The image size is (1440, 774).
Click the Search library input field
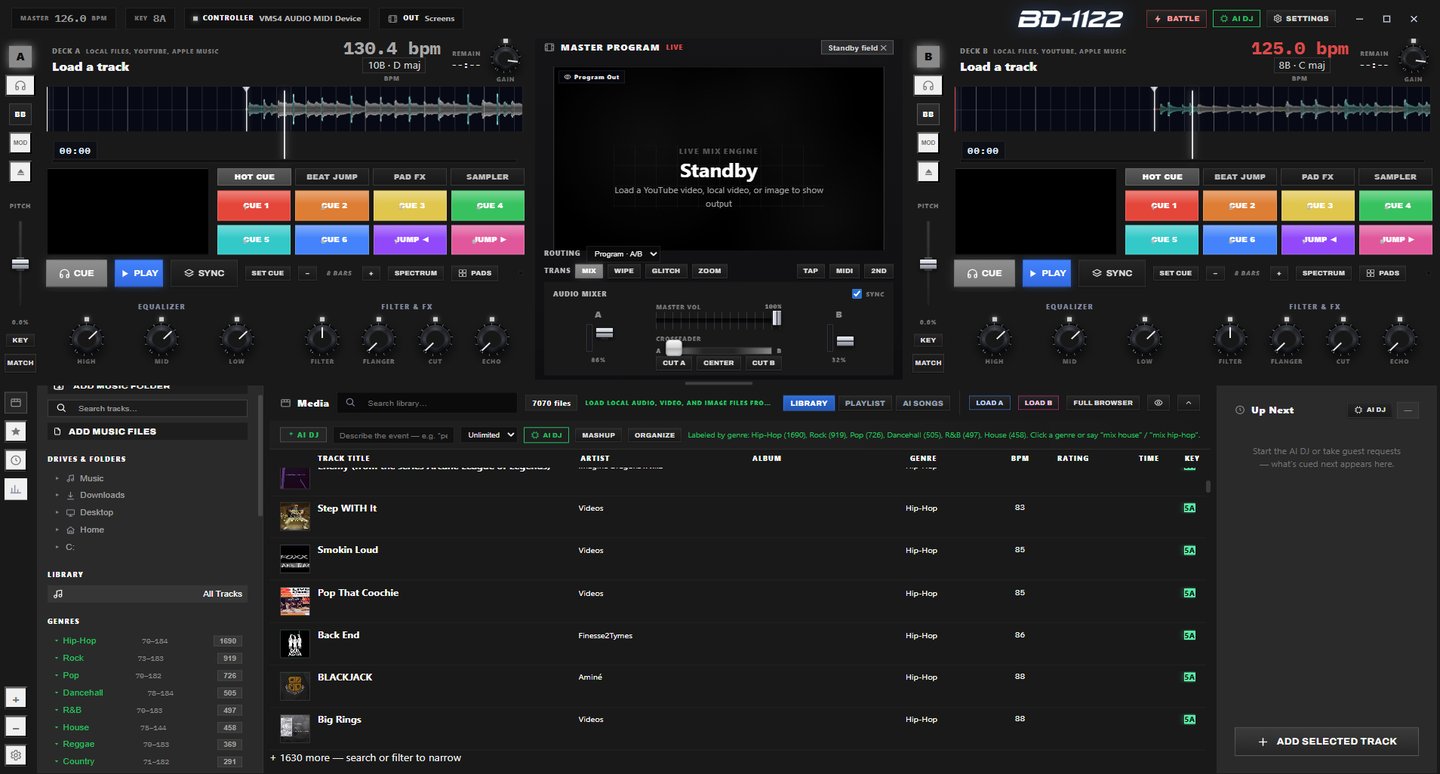click(428, 403)
